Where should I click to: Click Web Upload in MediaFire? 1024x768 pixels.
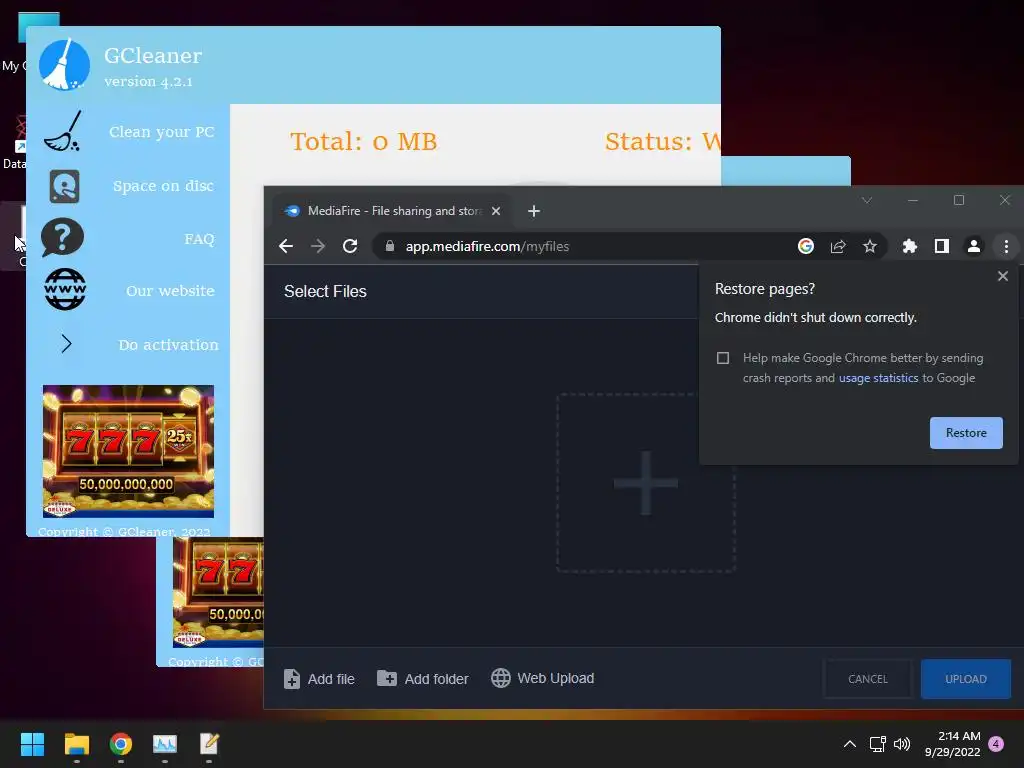542,678
